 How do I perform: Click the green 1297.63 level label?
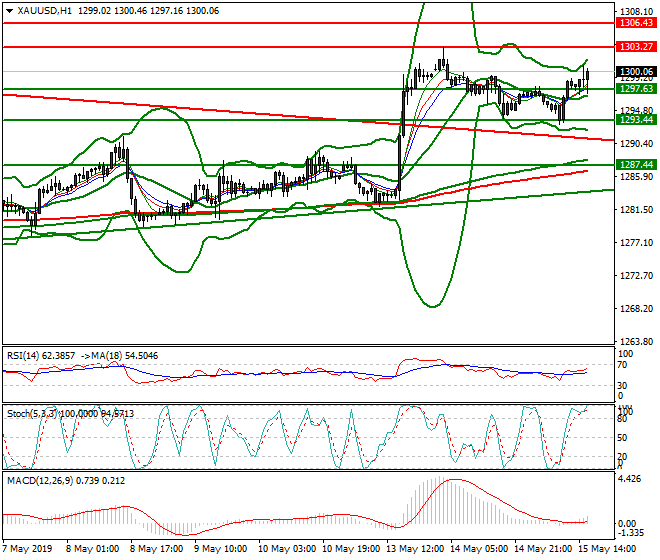point(636,89)
